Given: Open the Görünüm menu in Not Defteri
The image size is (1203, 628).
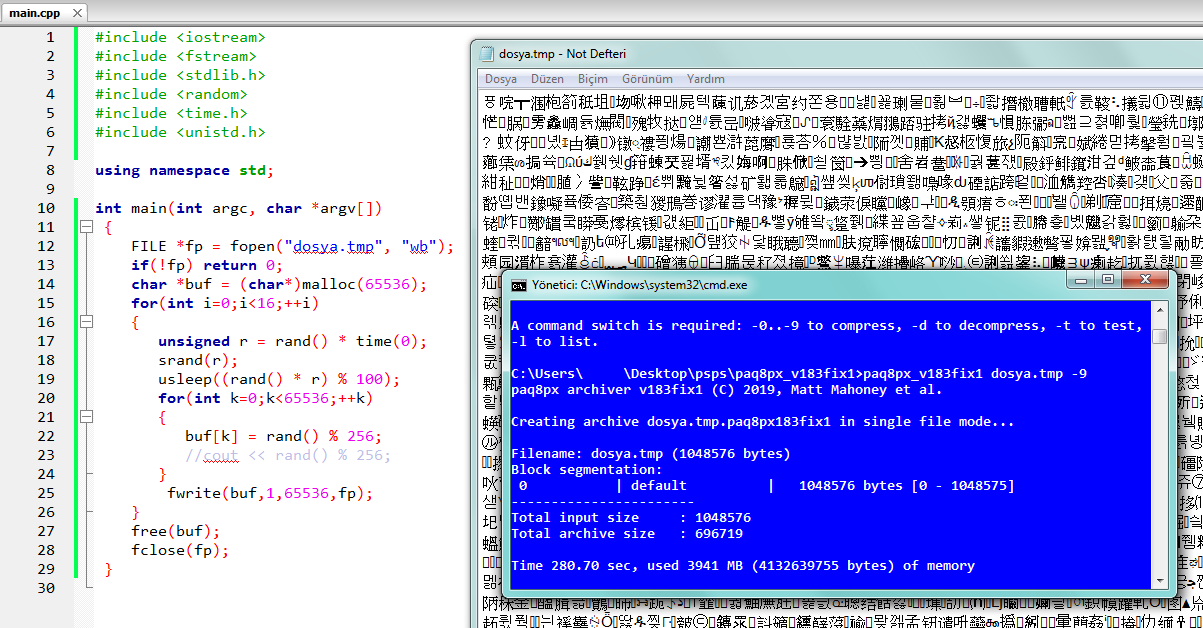Looking at the screenshot, I should click(647, 78).
